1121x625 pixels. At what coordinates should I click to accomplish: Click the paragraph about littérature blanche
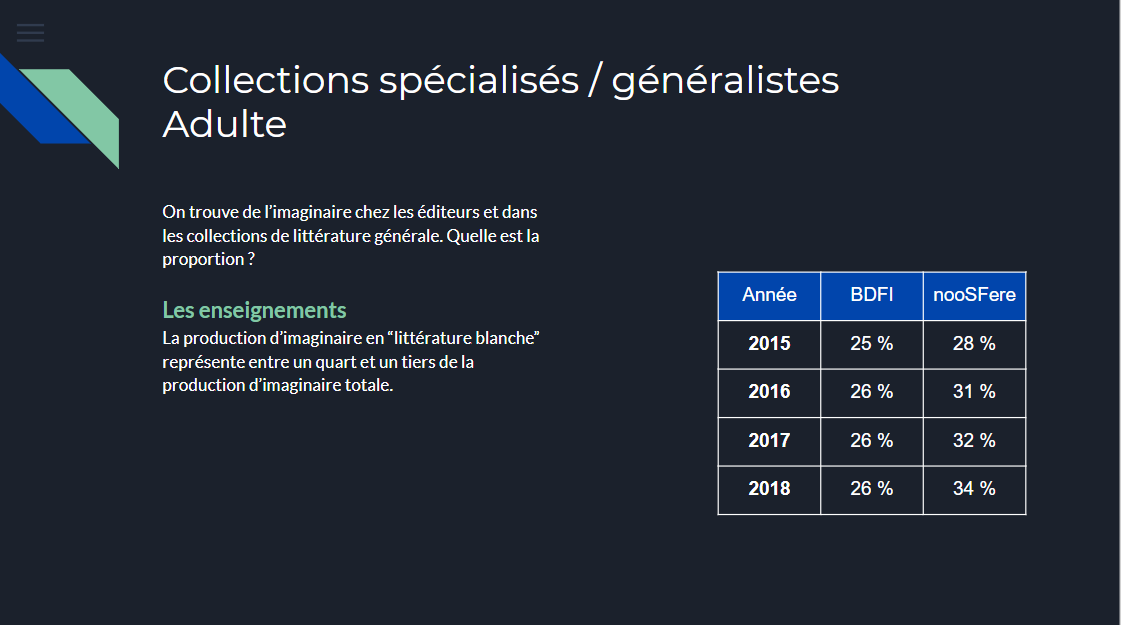click(x=350, y=361)
